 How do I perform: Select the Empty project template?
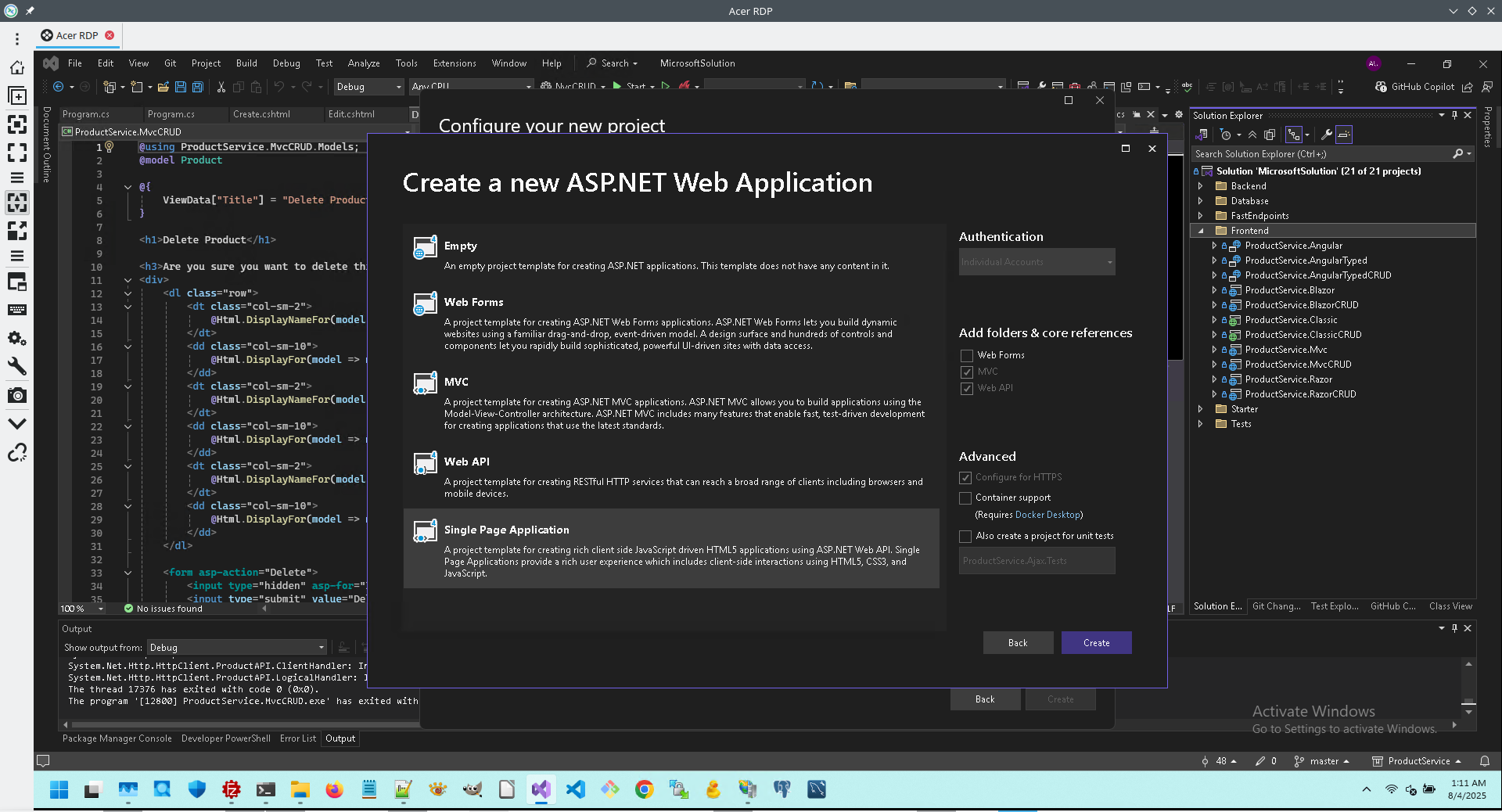point(671,253)
